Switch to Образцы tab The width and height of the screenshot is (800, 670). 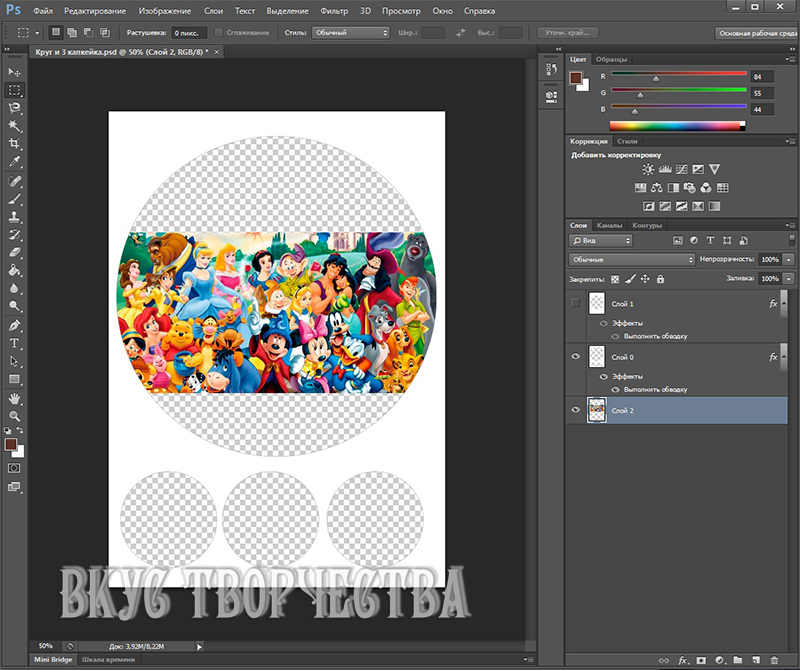pyautogui.click(x=611, y=59)
